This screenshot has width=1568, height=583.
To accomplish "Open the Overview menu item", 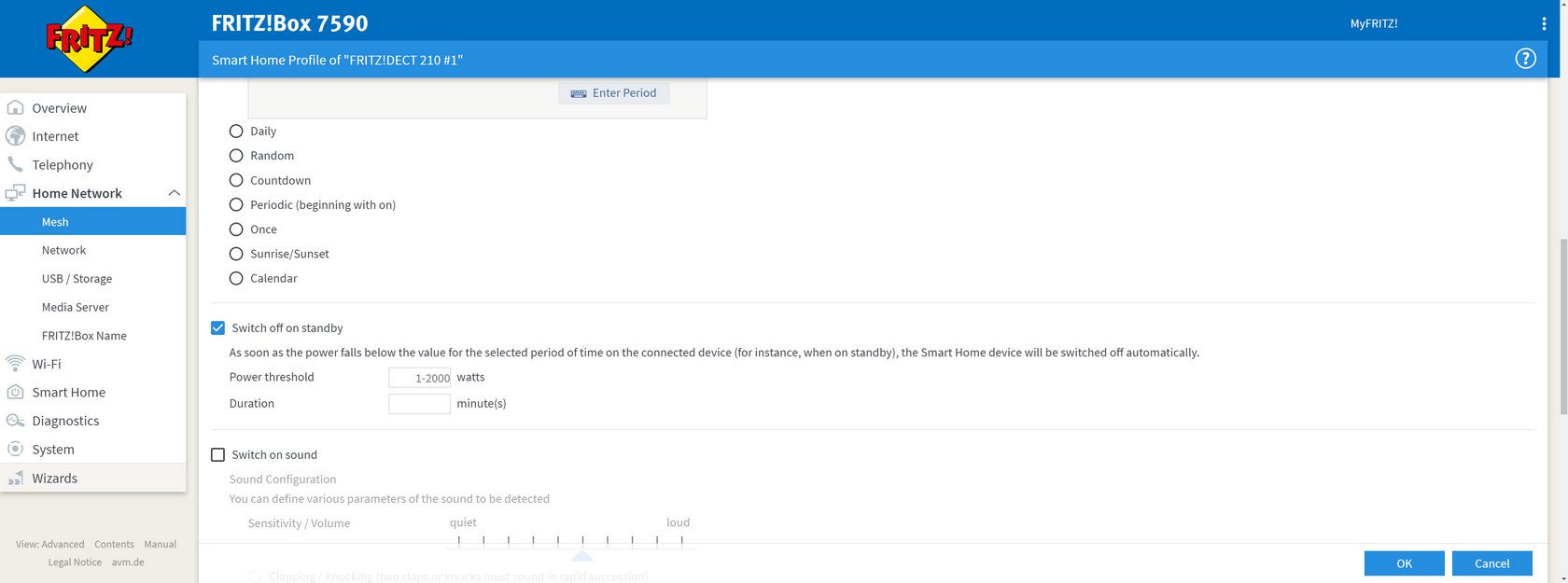I will click(x=60, y=108).
